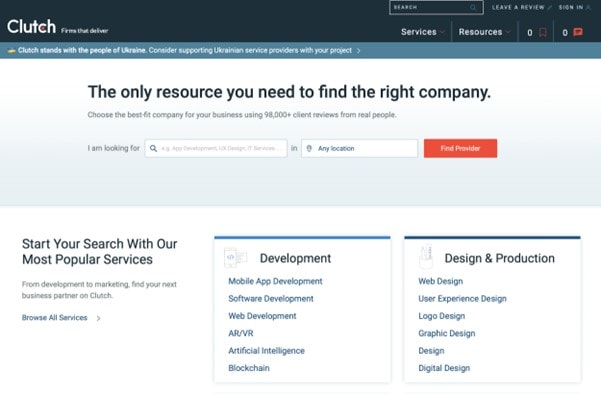Click the pencil icon beside Leave a Review
This screenshot has height=394, width=601.
click(x=550, y=7)
